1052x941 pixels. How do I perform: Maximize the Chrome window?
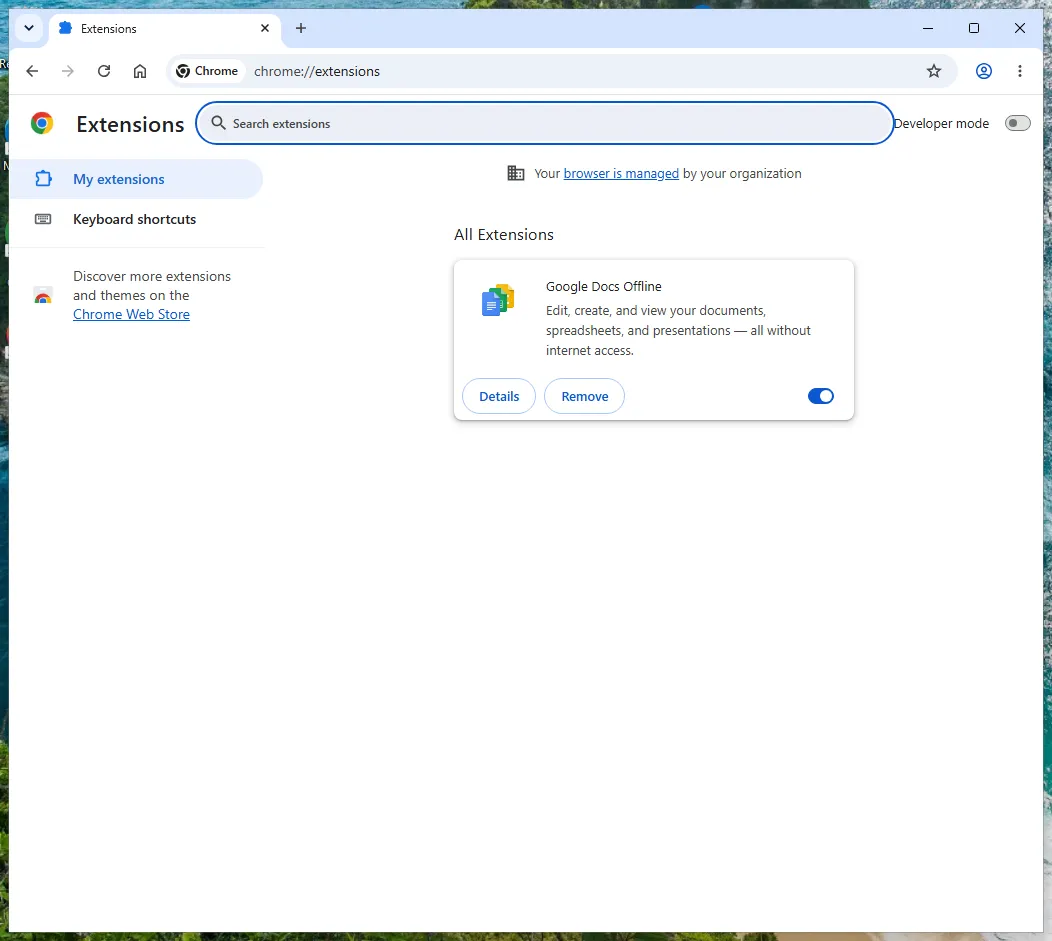[x=974, y=28]
